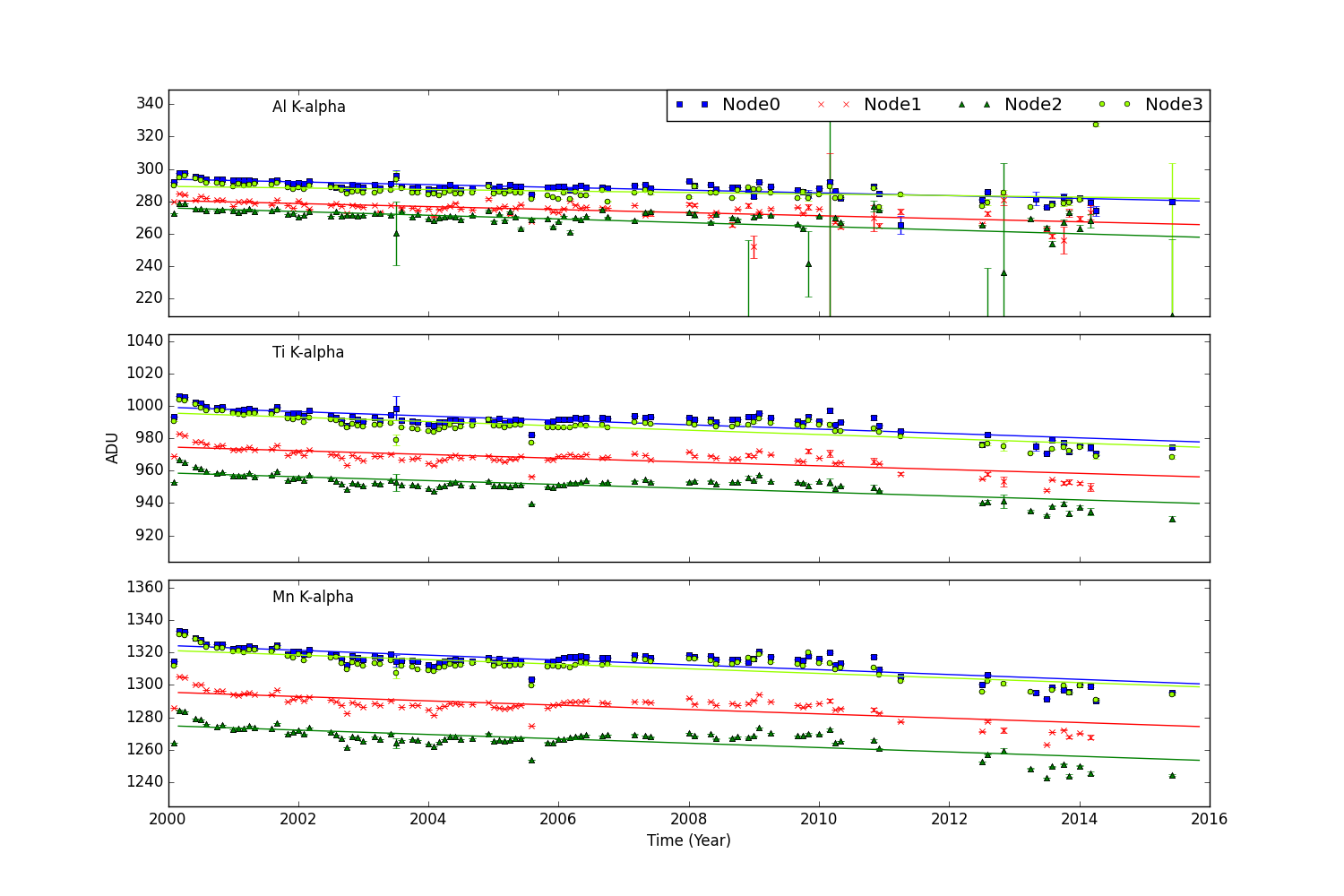Click the Node2 legend label
This screenshot has height=896, width=1344.
point(1032,105)
